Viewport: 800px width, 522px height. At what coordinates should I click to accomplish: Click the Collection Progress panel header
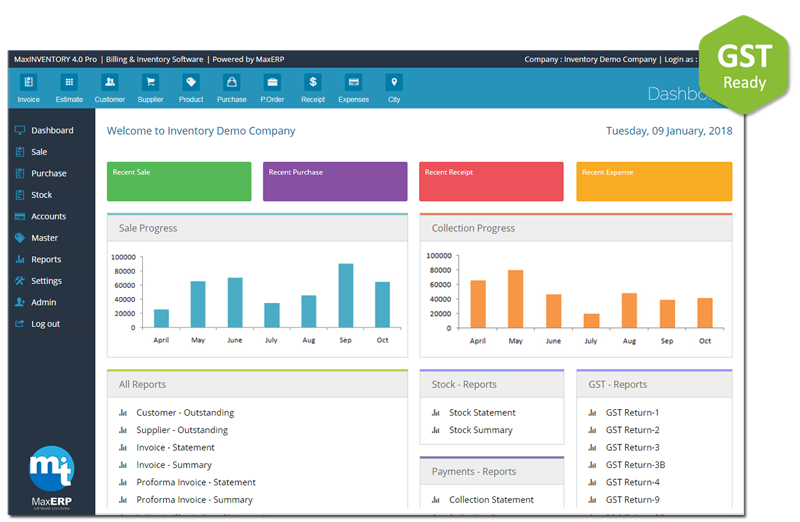pyautogui.click(x=576, y=228)
